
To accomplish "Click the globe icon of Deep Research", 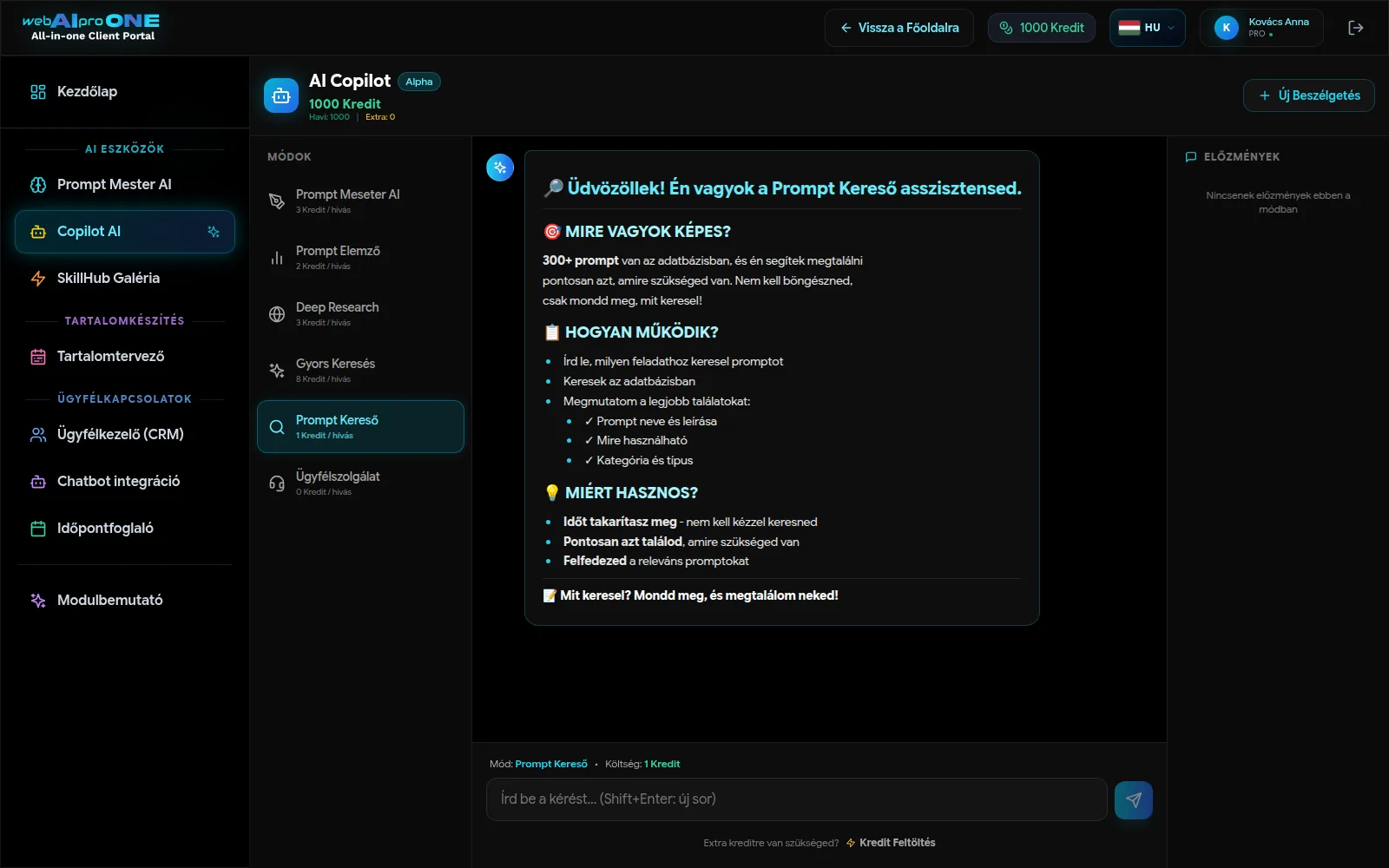I will pyautogui.click(x=277, y=314).
